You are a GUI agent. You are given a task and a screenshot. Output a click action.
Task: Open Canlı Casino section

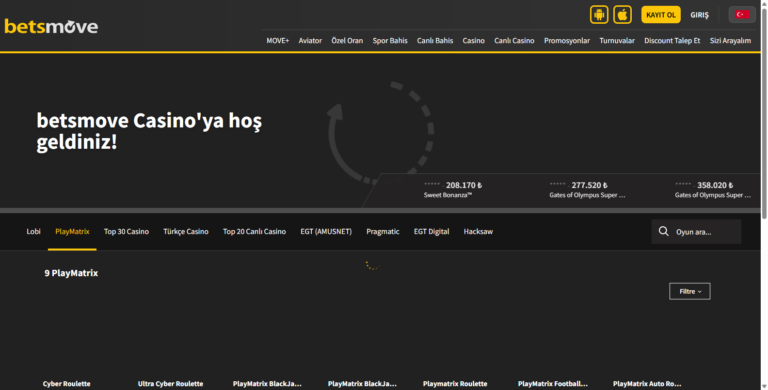[514, 41]
